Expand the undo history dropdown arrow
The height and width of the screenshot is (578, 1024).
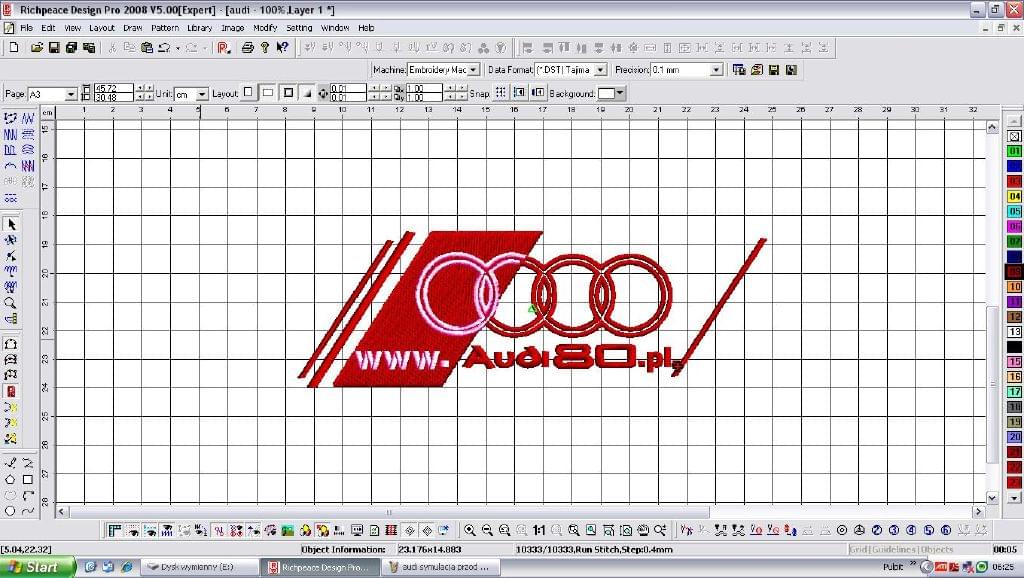pos(178,48)
